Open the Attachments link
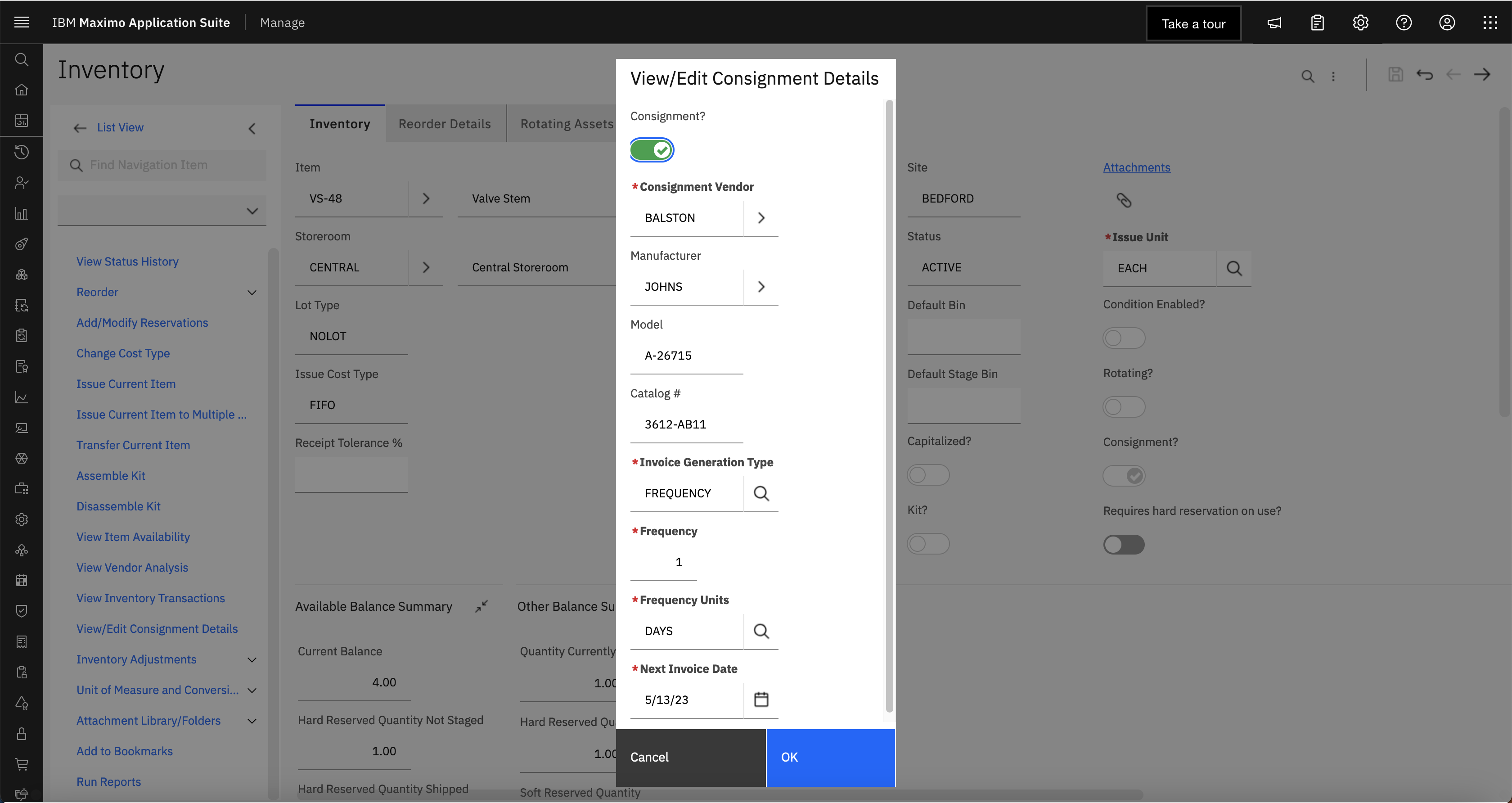Screen dimensions: 1512x803 pos(1136,167)
